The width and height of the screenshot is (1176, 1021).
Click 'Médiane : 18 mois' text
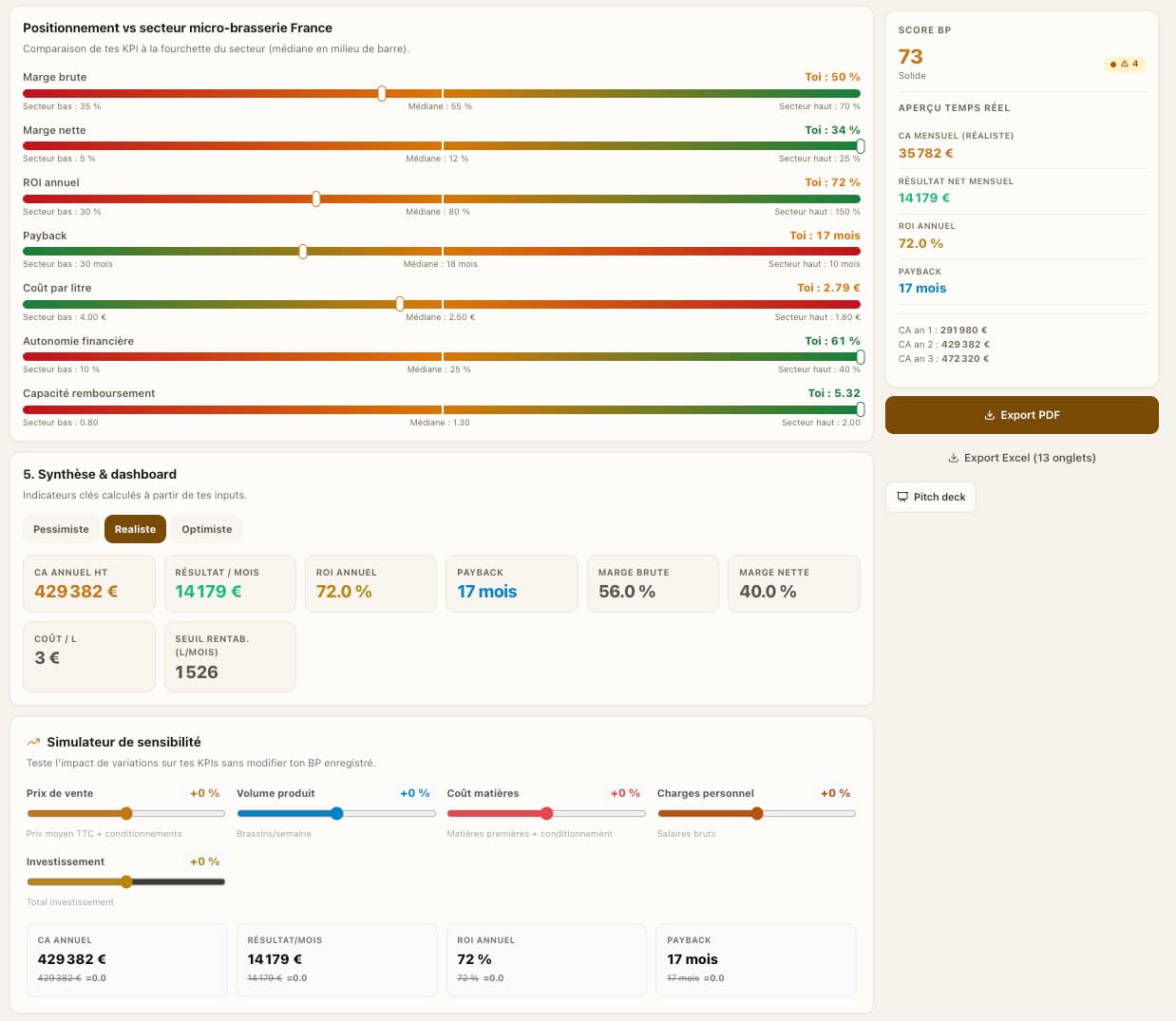[441, 264]
